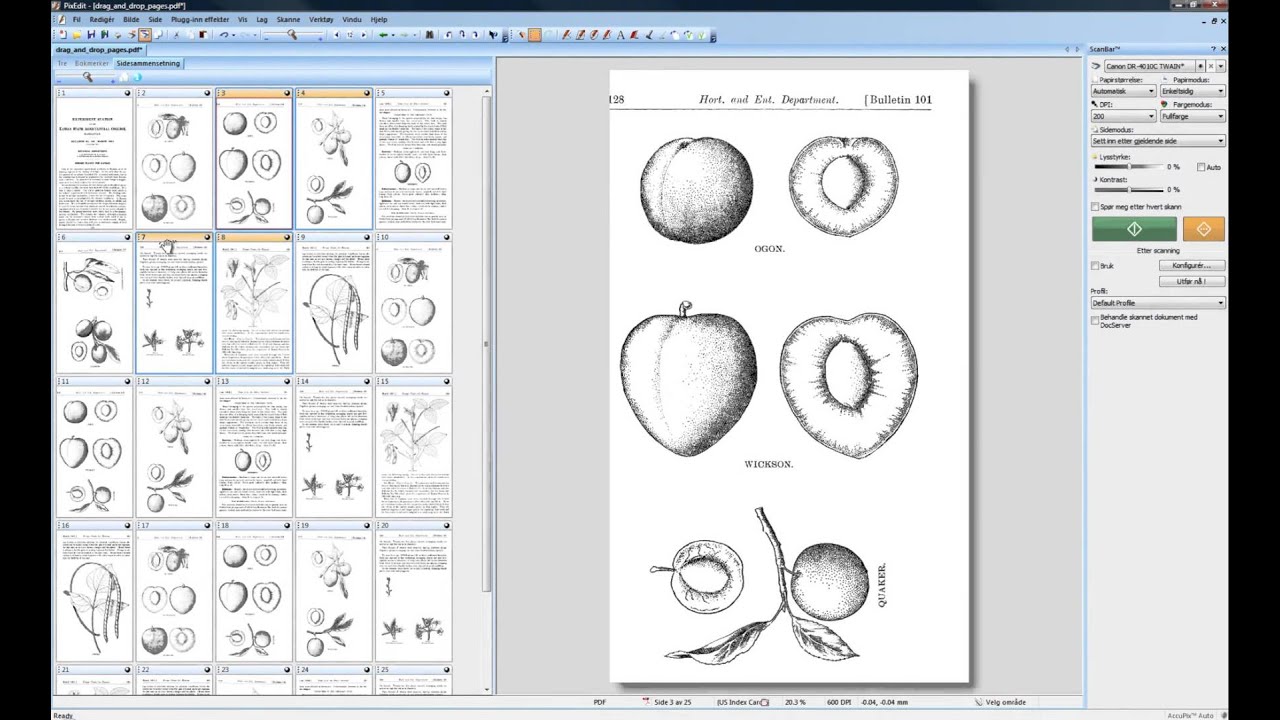1280x720 pixels.
Task: Open the DPI 200 dropdown
Action: [1124, 116]
